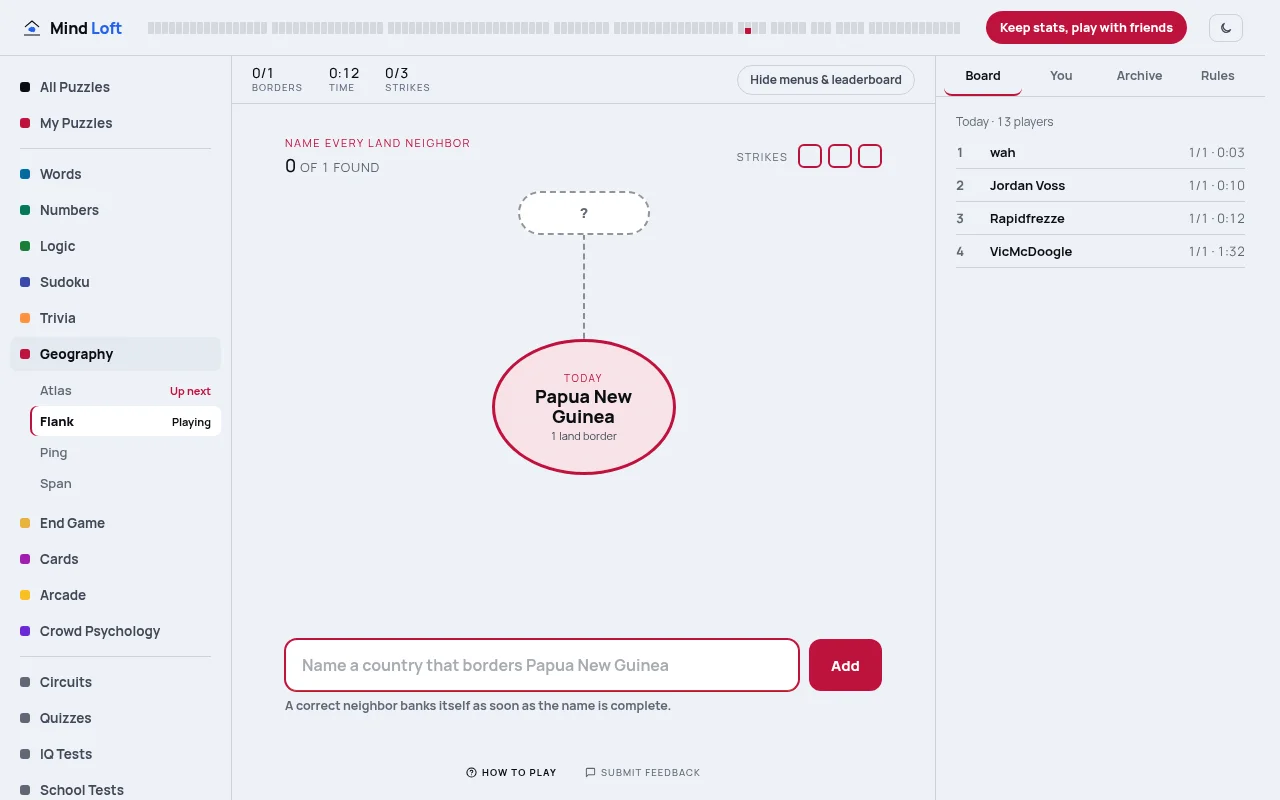Expand the Crowd Psychology category

pos(115,631)
